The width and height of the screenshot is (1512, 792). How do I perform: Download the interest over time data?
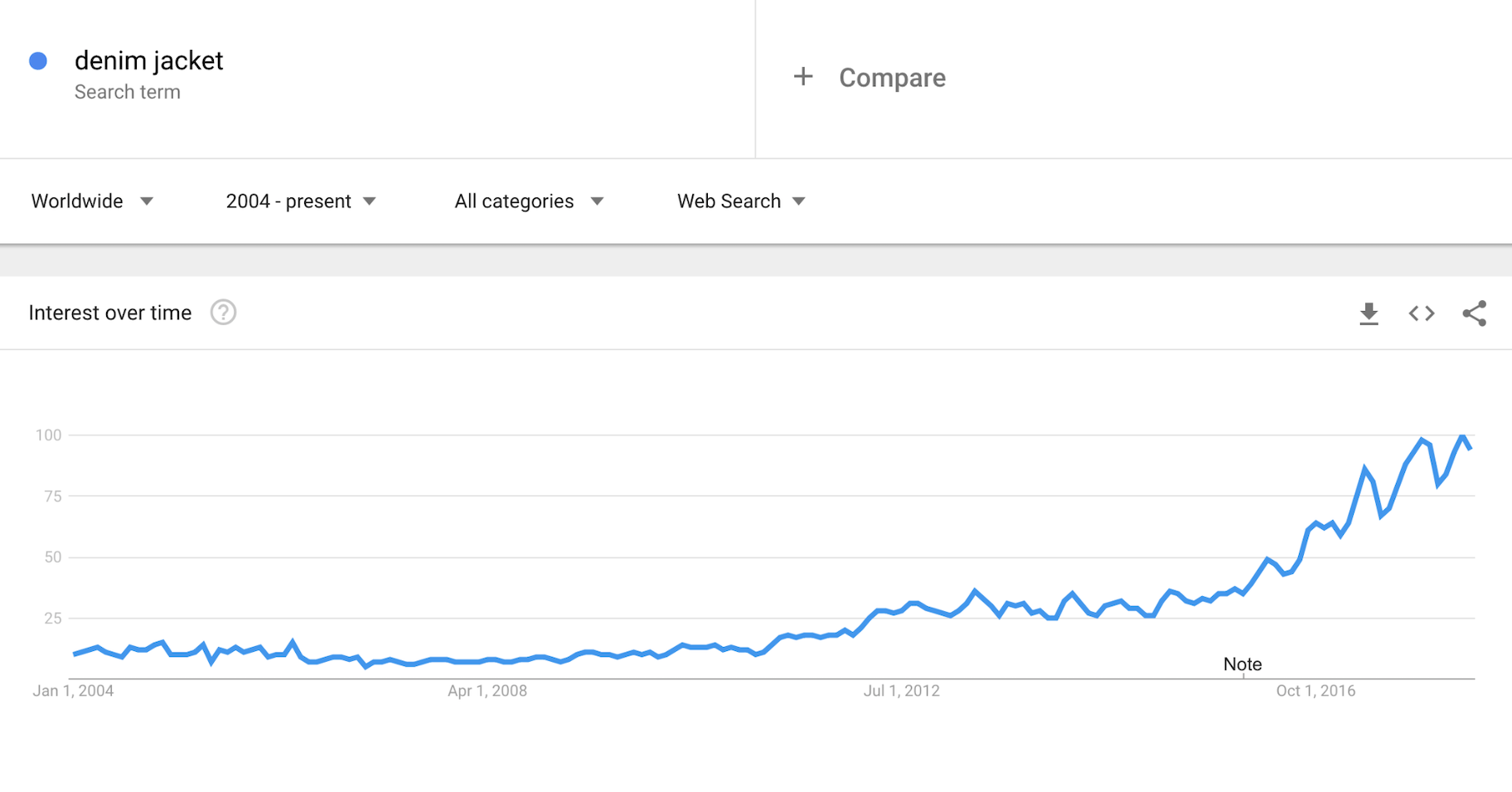pyautogui.click(x=1369, y=313)
